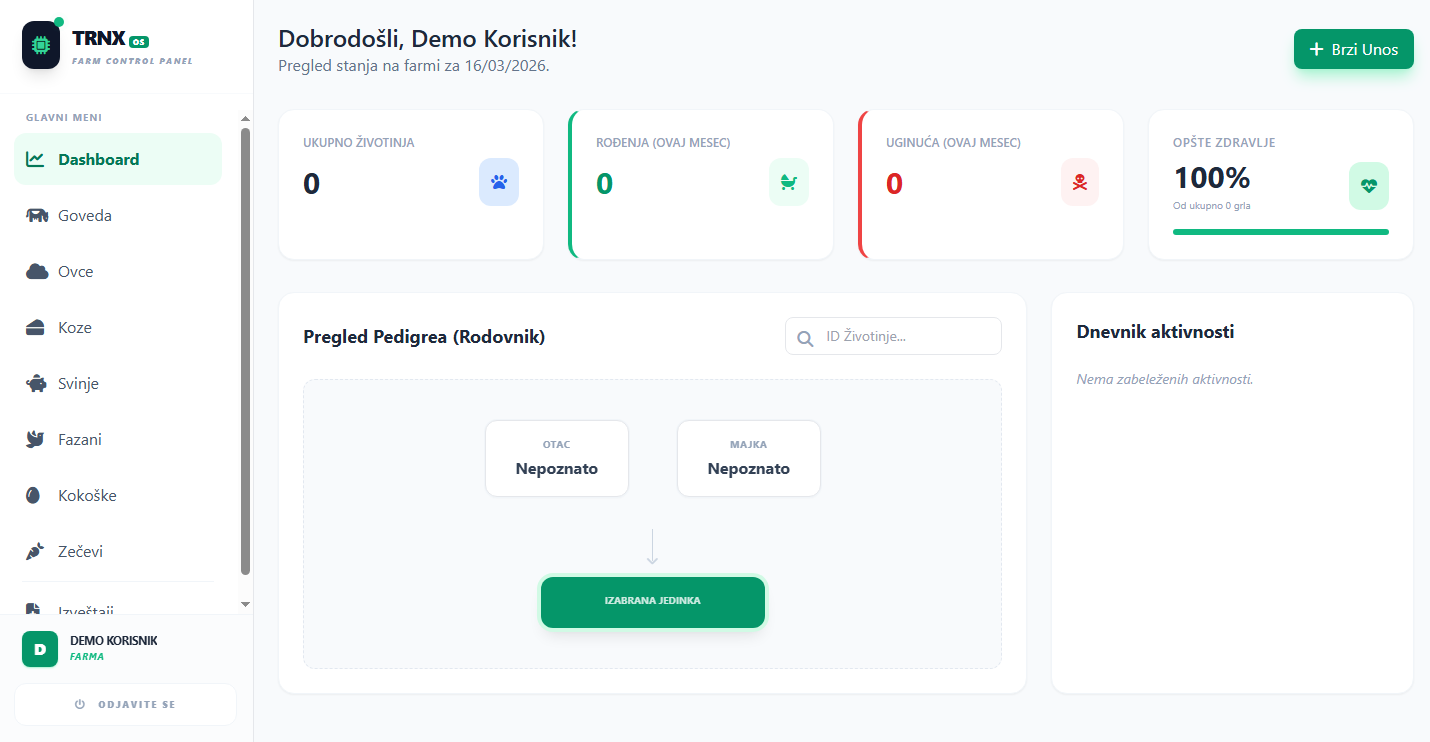Click the Izabrana Jedinka button
The image size is (1430, 742).
coord(652,602)
